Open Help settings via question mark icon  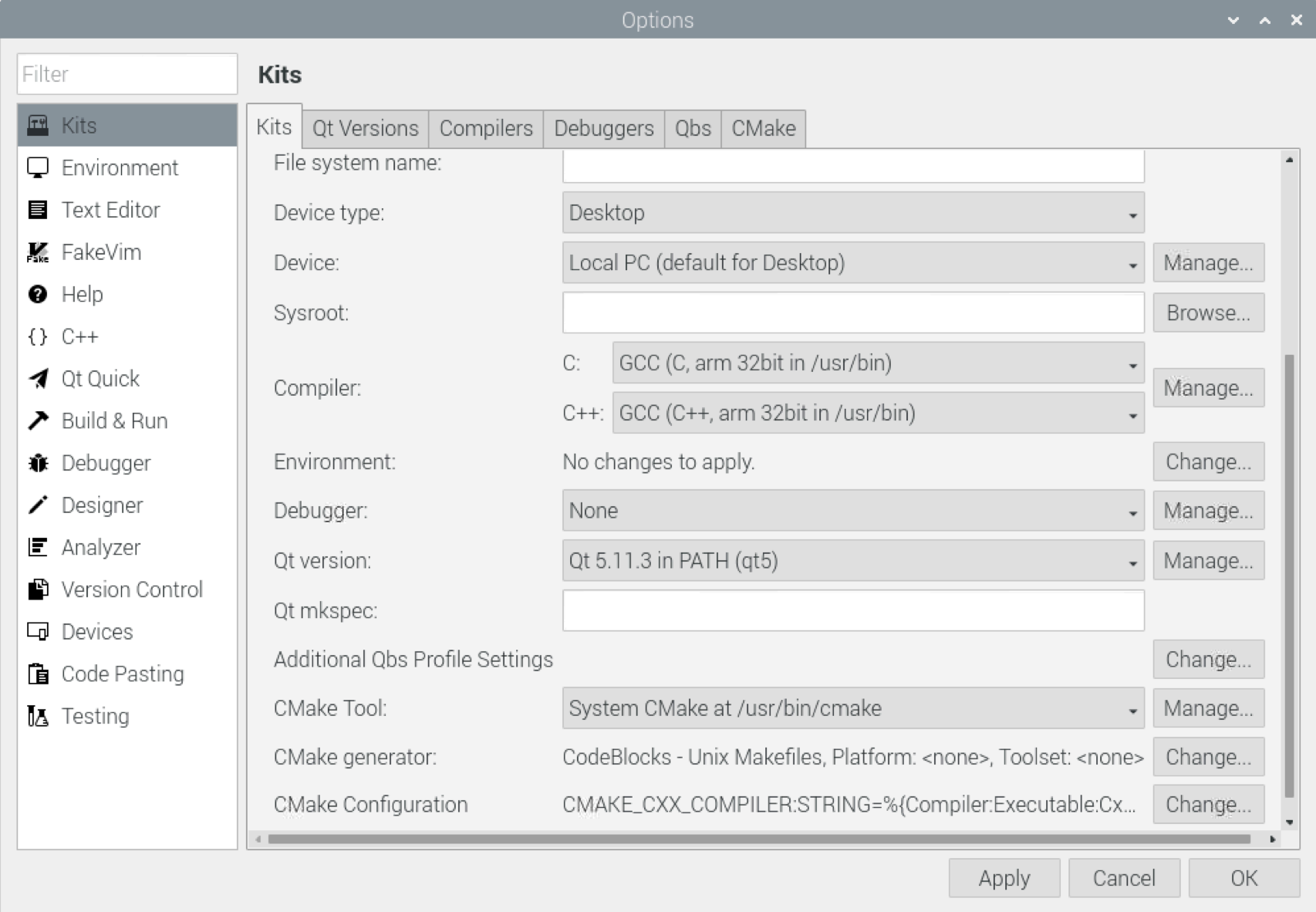tap(38, 294)
